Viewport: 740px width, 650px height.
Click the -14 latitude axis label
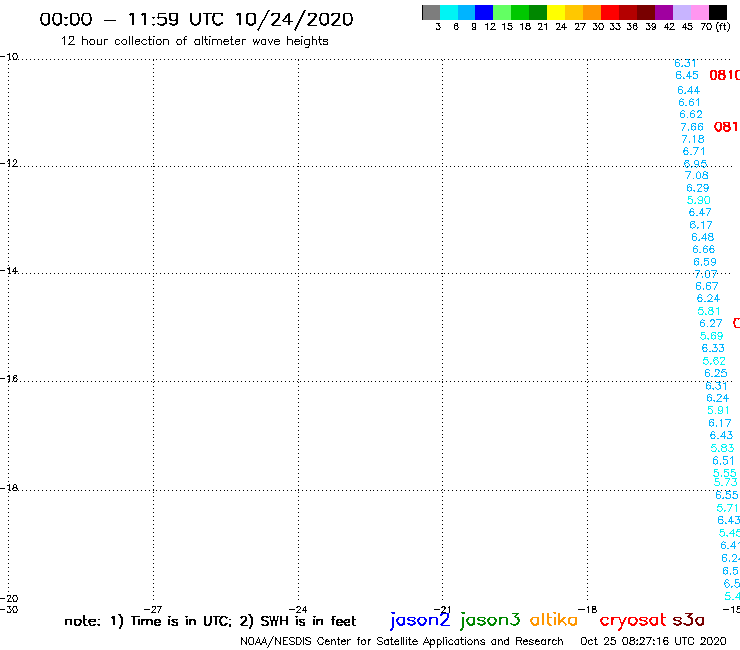[9, 270]
